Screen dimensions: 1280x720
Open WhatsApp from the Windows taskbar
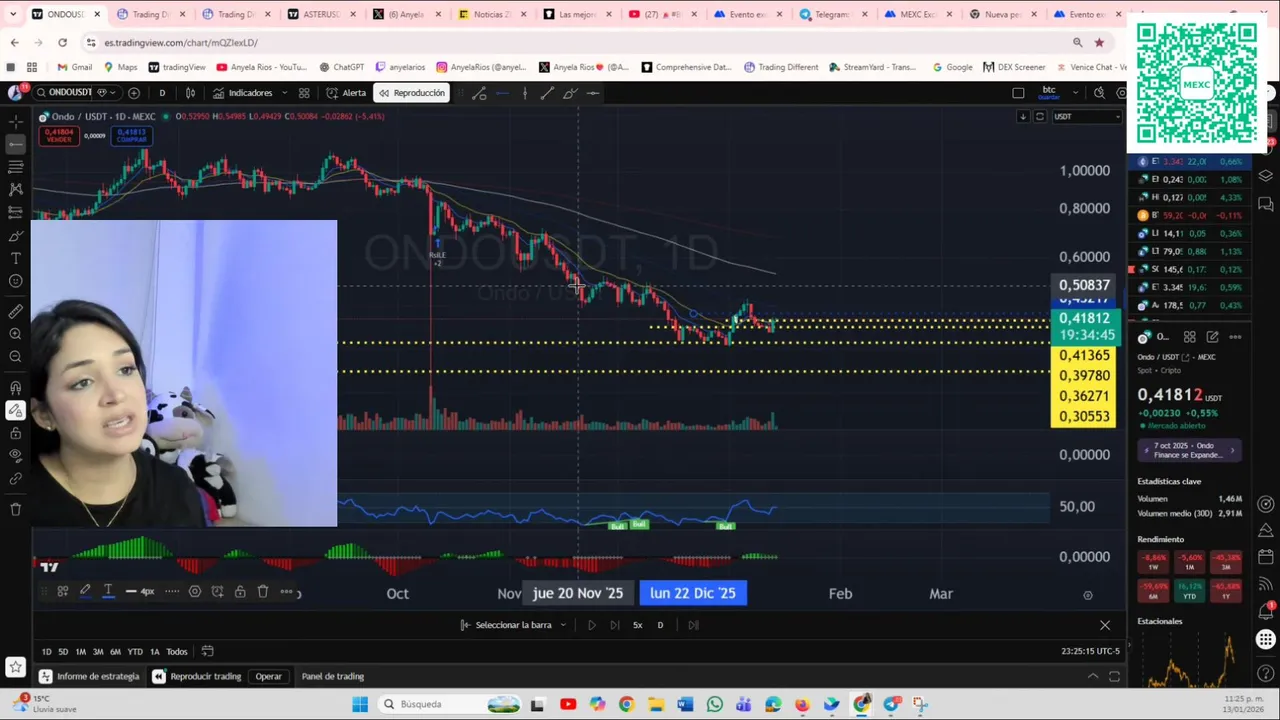(715, 704)
